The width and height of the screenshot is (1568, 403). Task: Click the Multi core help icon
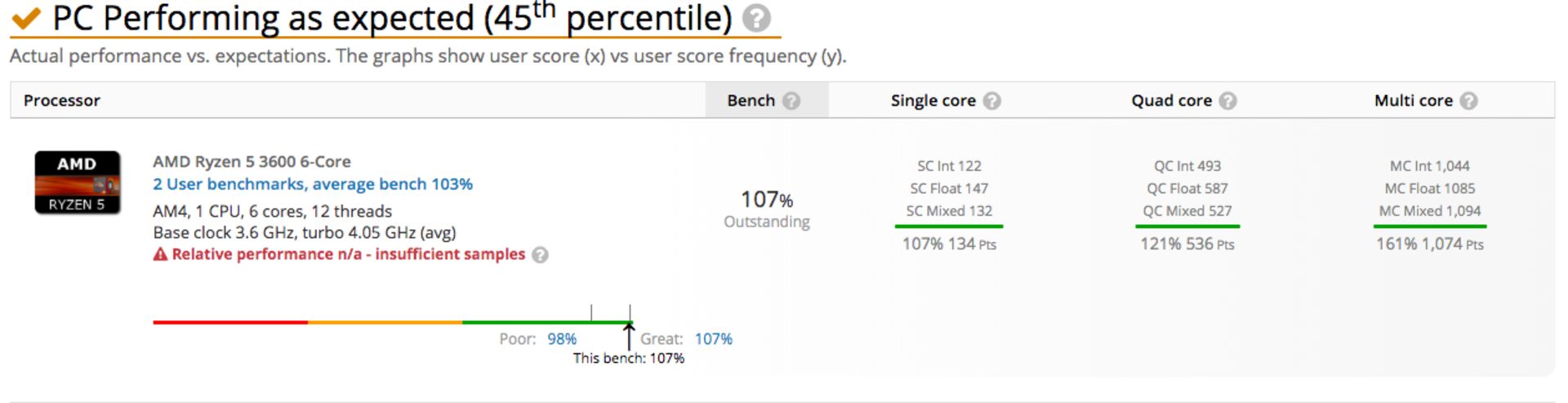coord(1468,101)
